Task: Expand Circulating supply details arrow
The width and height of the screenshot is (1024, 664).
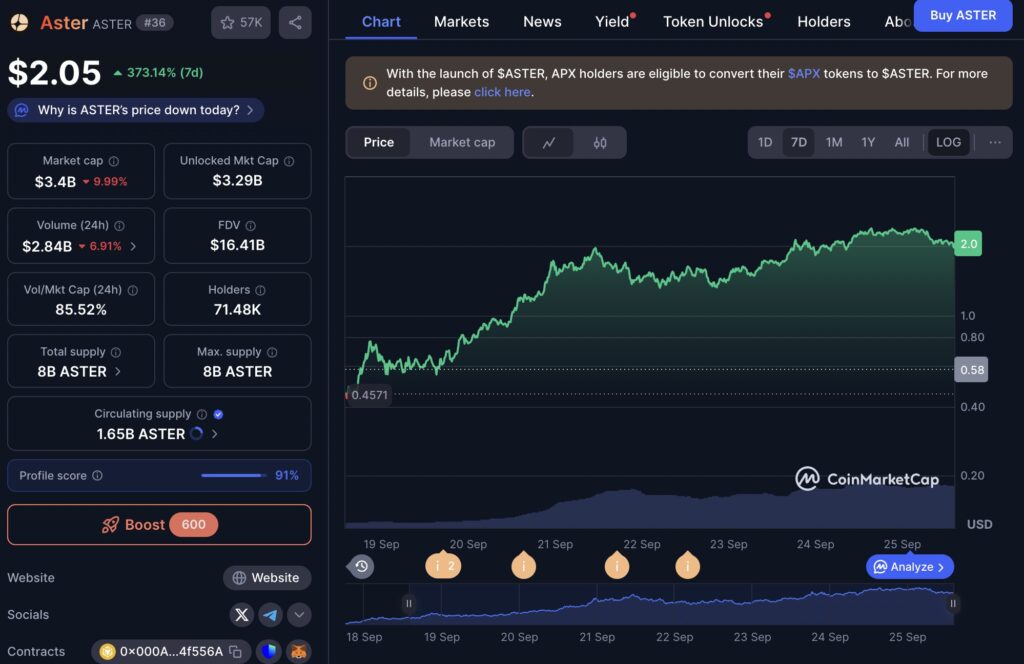Action: (215, 434)
